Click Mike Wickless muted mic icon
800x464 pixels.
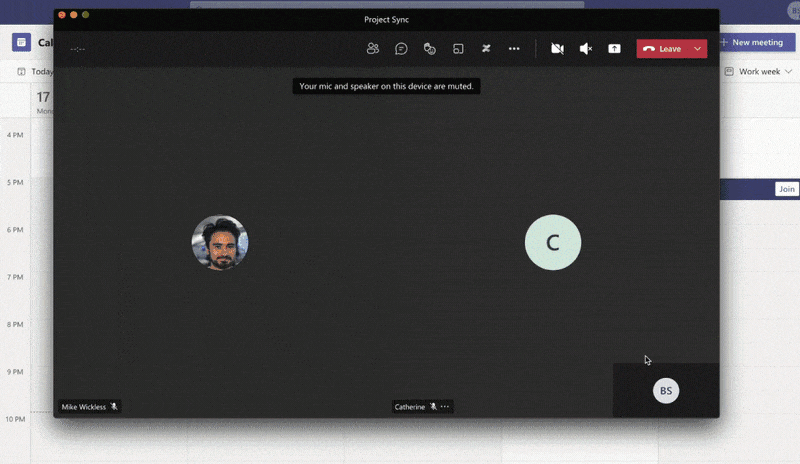(114, 407)
